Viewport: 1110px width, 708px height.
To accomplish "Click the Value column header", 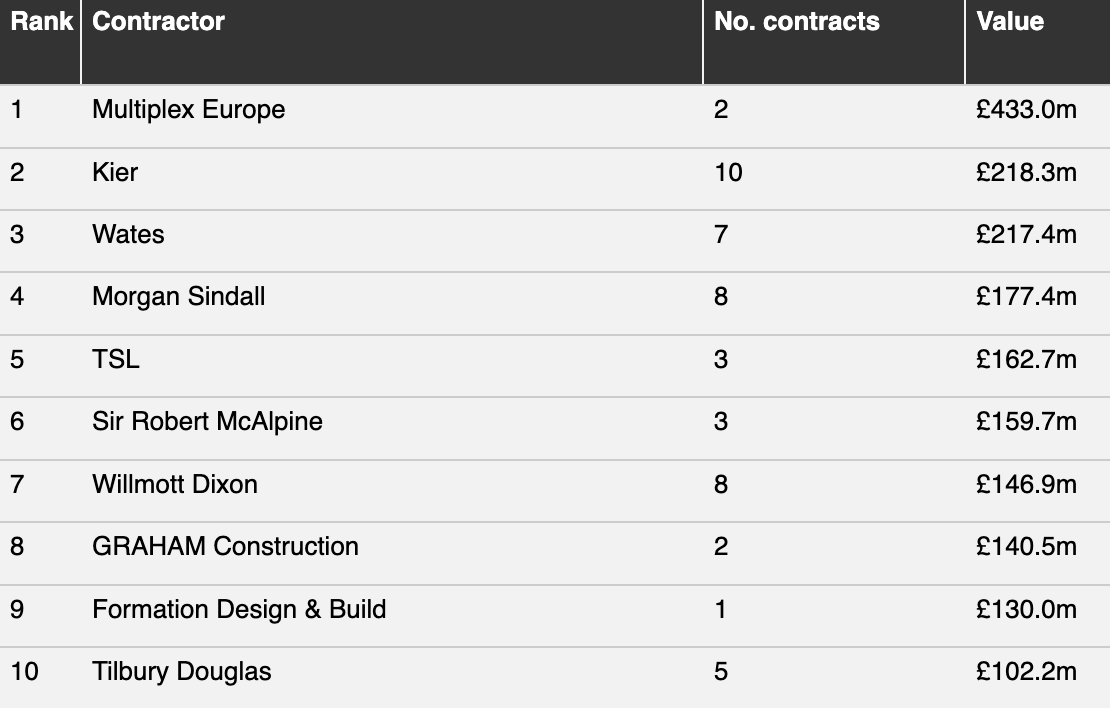I will coord(1009,22).
